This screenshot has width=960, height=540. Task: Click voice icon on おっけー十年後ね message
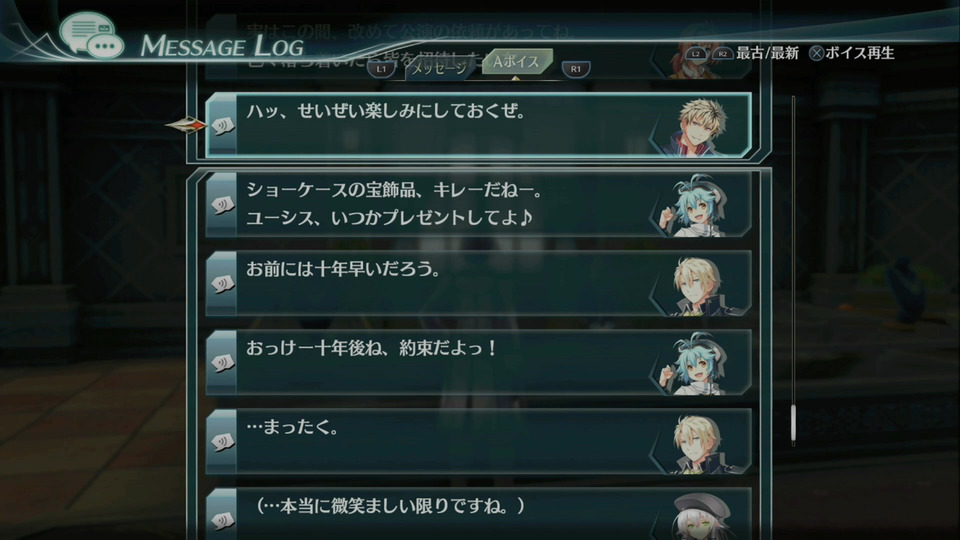223,362
